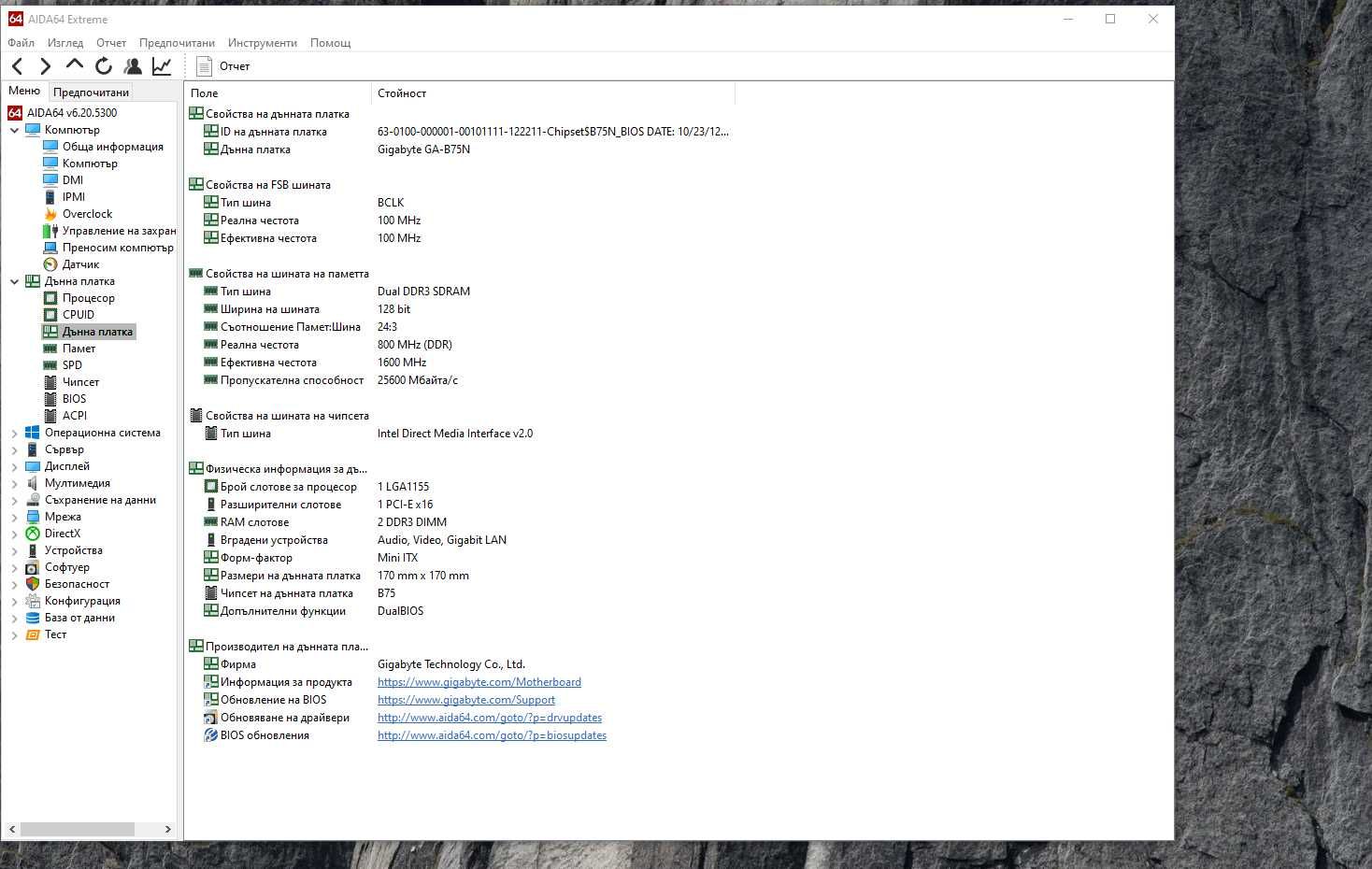This screenshot has height=869, width=1372.
Task: Open the Изглед menu
Action: 65,43
